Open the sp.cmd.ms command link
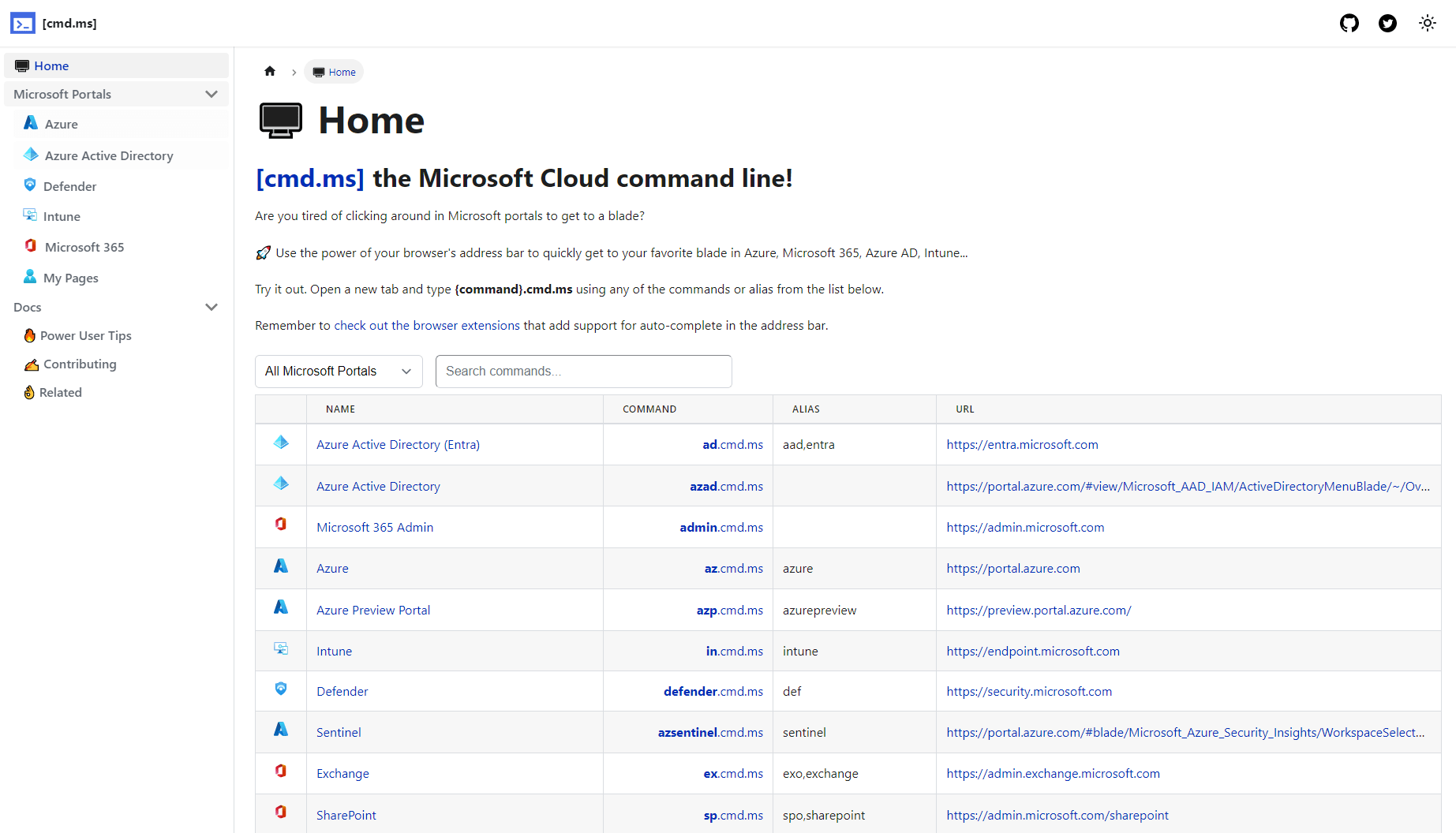1456x833 pixels. tap(733, 816)
